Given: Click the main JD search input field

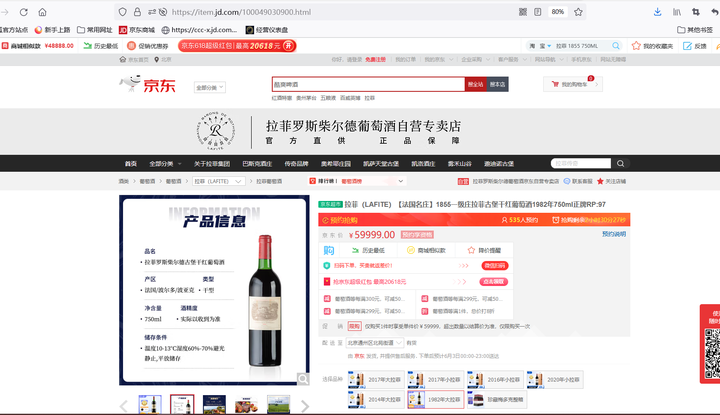Looking at the screenshot, I should pos(368,84).
